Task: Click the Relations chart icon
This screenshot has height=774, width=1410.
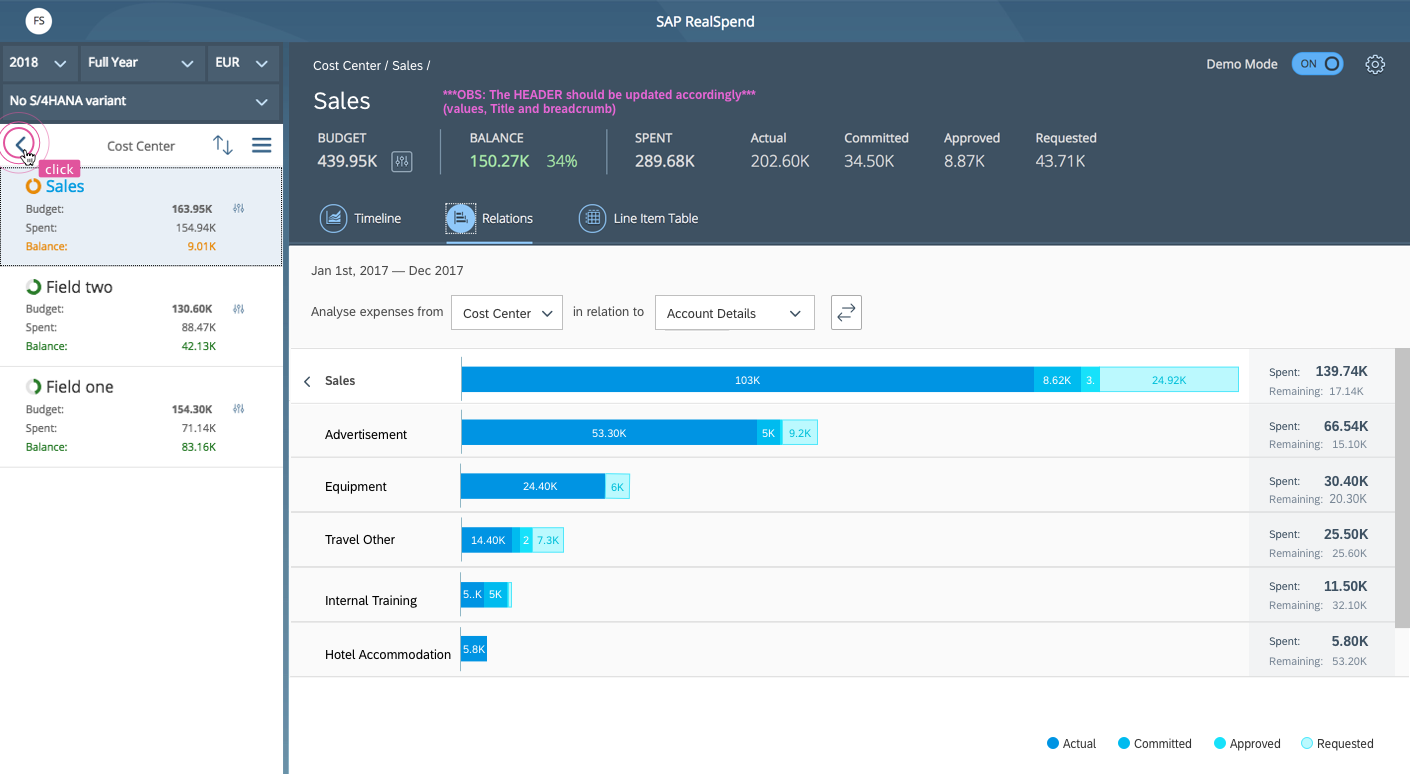Action: pyautogui.click(x=460, y=218)
